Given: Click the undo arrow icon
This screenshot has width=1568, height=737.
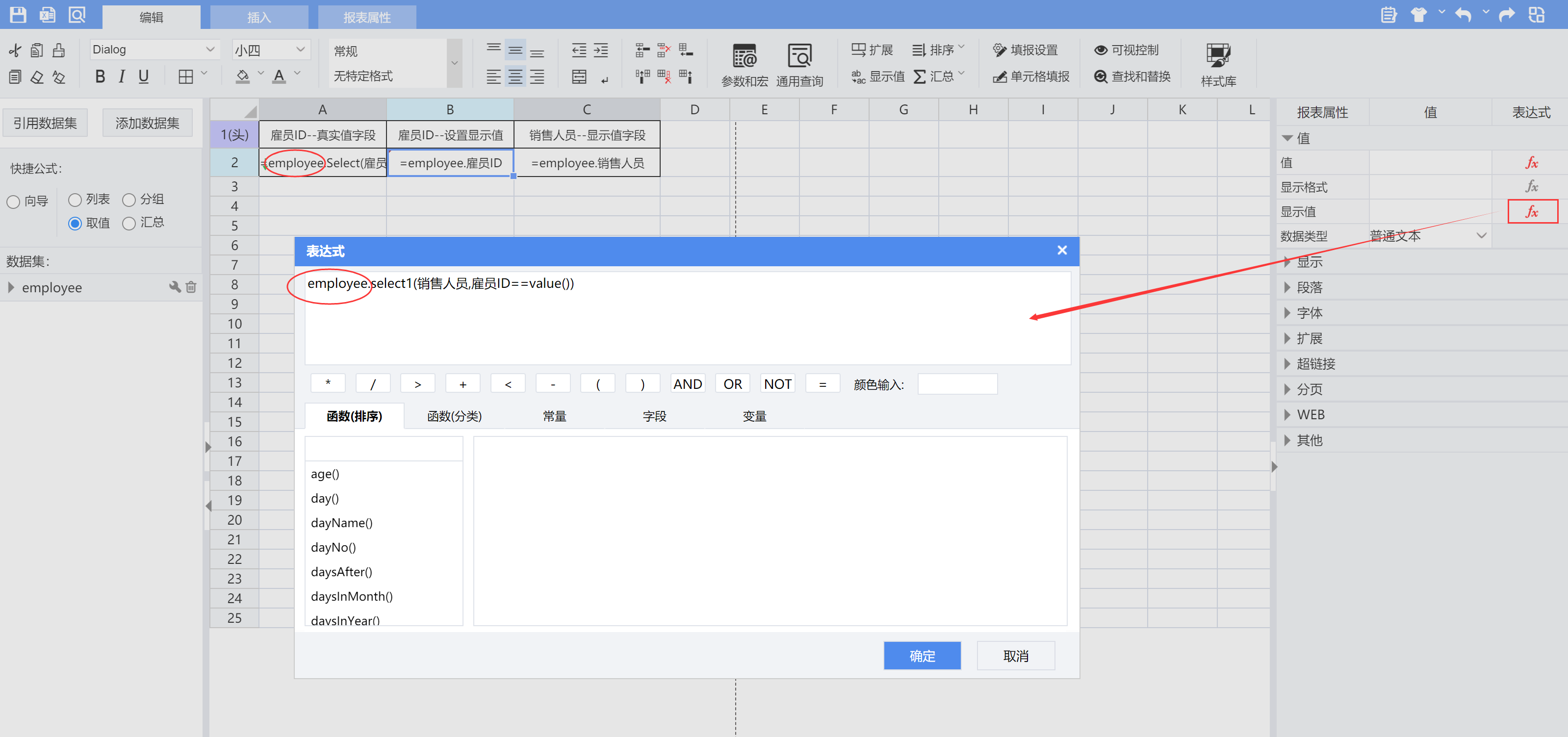Looking at the screenshot, I should (x=1464, y=15).
